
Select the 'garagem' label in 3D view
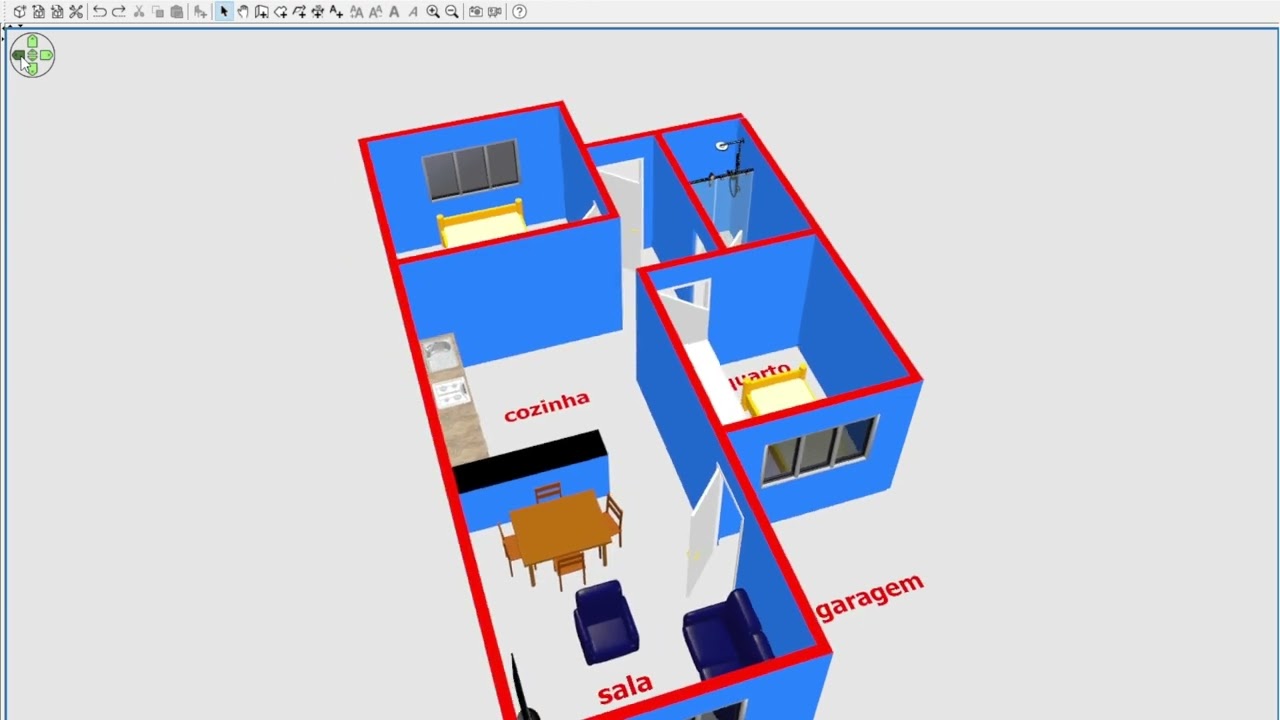(x=869, y=596)
